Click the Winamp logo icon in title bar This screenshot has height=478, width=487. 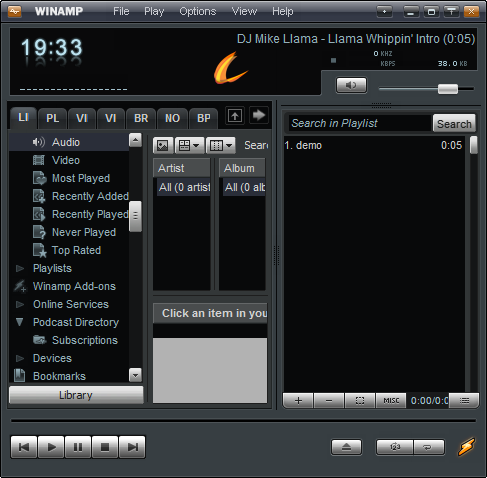tap(15, 12)
